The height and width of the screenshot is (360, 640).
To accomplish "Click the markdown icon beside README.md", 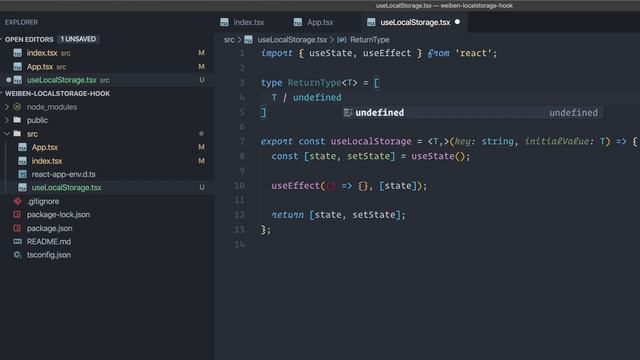I will [17, 241].
